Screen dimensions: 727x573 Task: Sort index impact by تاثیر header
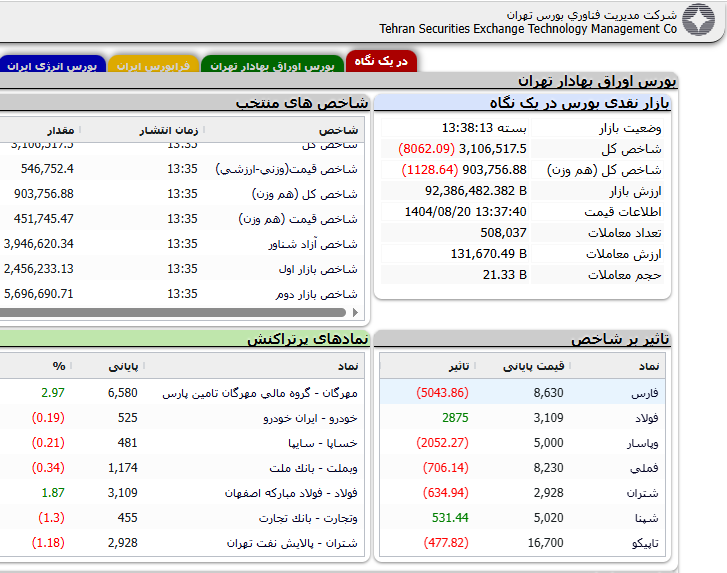(x=459, y=366)
